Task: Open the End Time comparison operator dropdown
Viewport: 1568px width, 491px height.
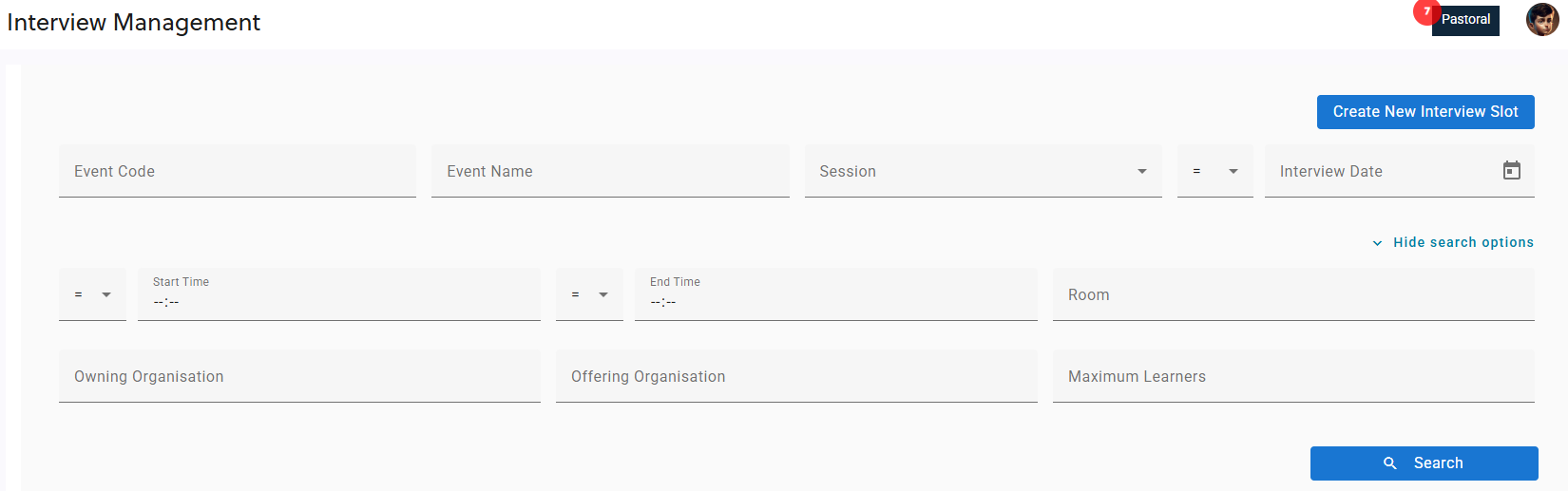Action: point(589,294)
